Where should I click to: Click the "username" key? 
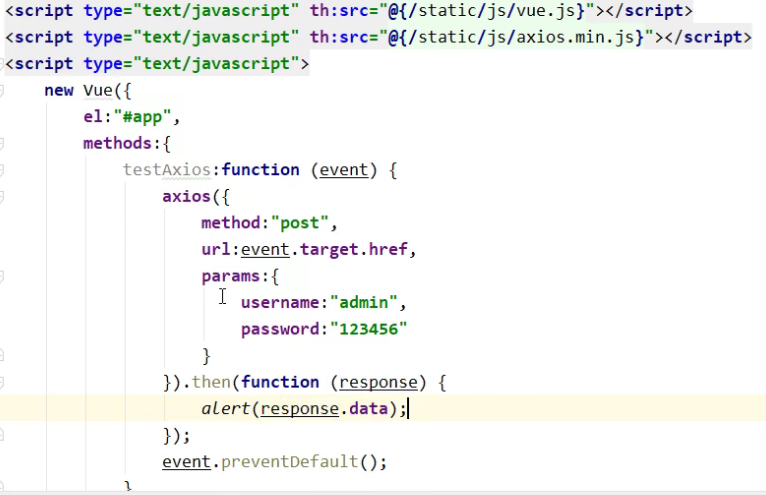(x=280, y=302)
